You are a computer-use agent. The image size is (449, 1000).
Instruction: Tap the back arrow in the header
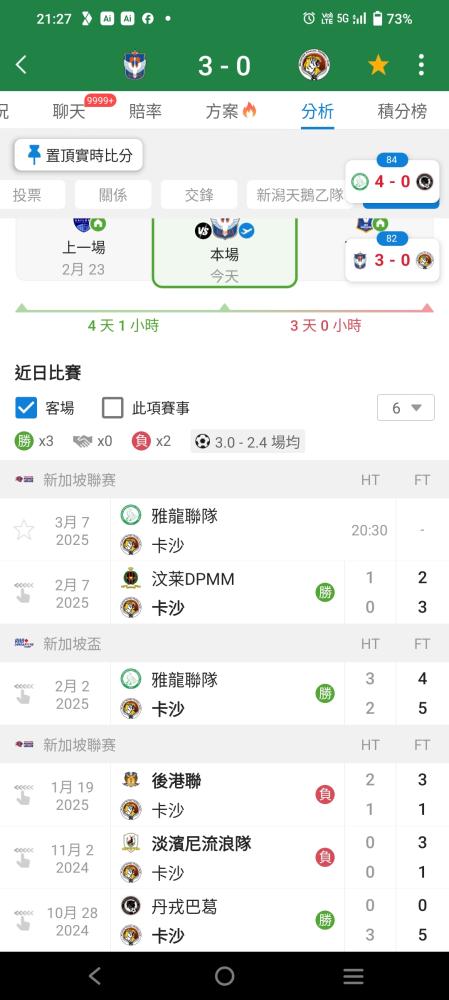click(x=21, y=64)
